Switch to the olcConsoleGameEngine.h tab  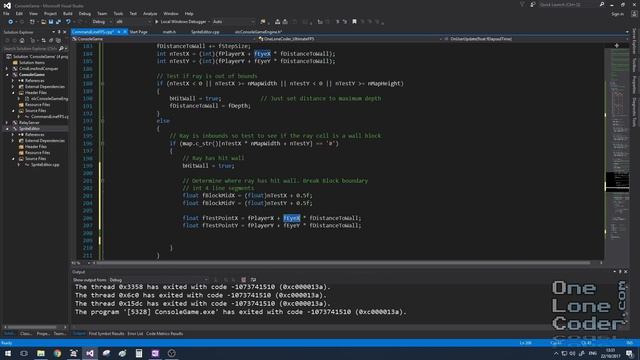(x=258, y=32)
